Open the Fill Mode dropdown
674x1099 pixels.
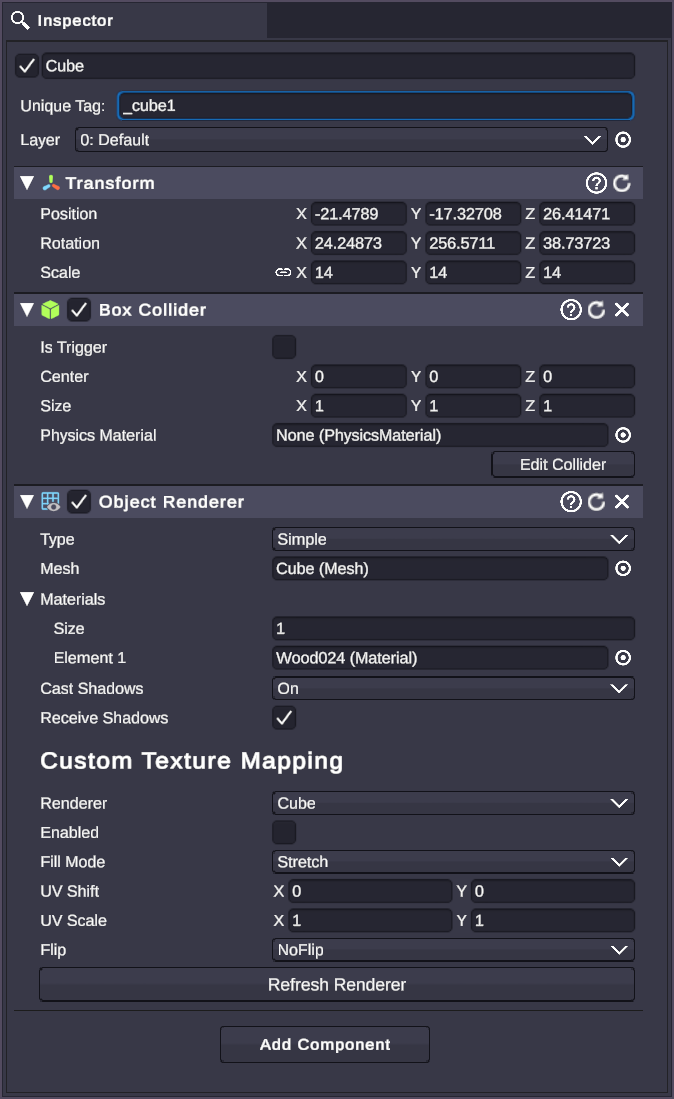pos(452,861)
